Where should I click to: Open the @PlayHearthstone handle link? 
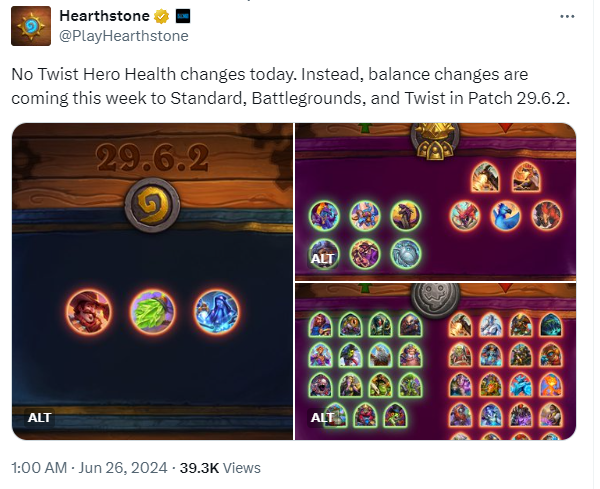124,36
